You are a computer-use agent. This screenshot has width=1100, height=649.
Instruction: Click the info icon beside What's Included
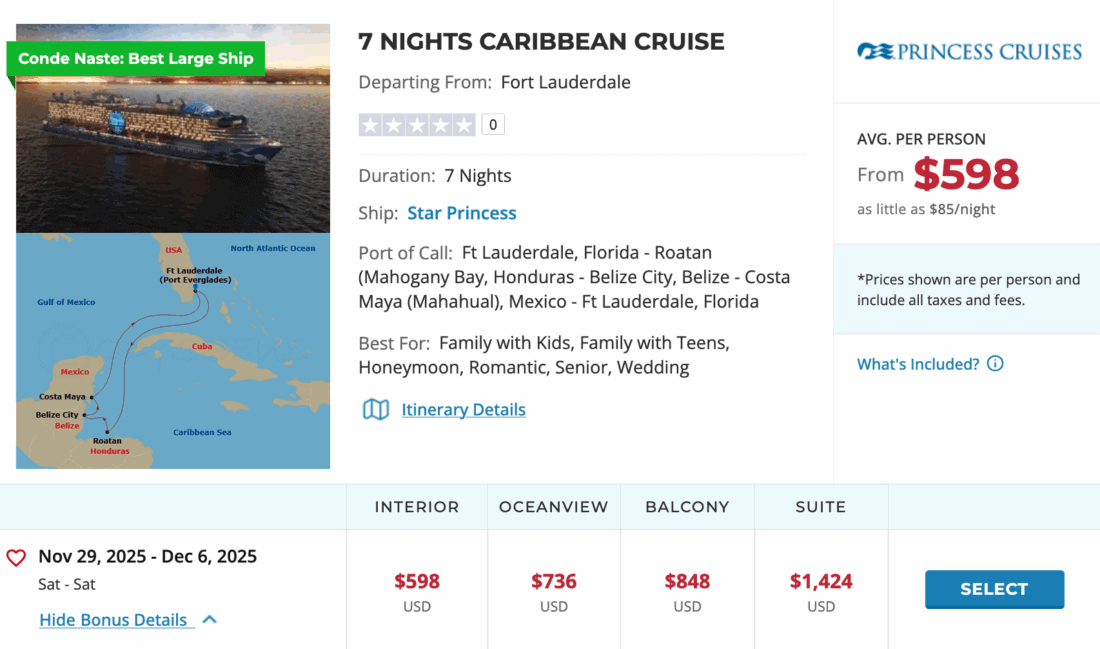(x=995, y=364)
